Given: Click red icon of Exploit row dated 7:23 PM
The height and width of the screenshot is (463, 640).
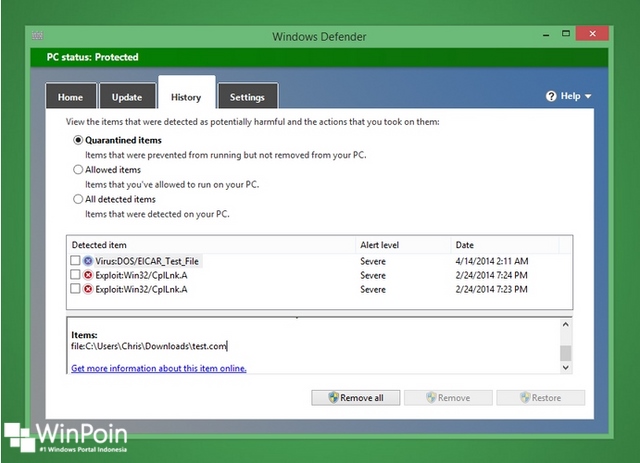Looking at the screenshot, I should (88, 289).
